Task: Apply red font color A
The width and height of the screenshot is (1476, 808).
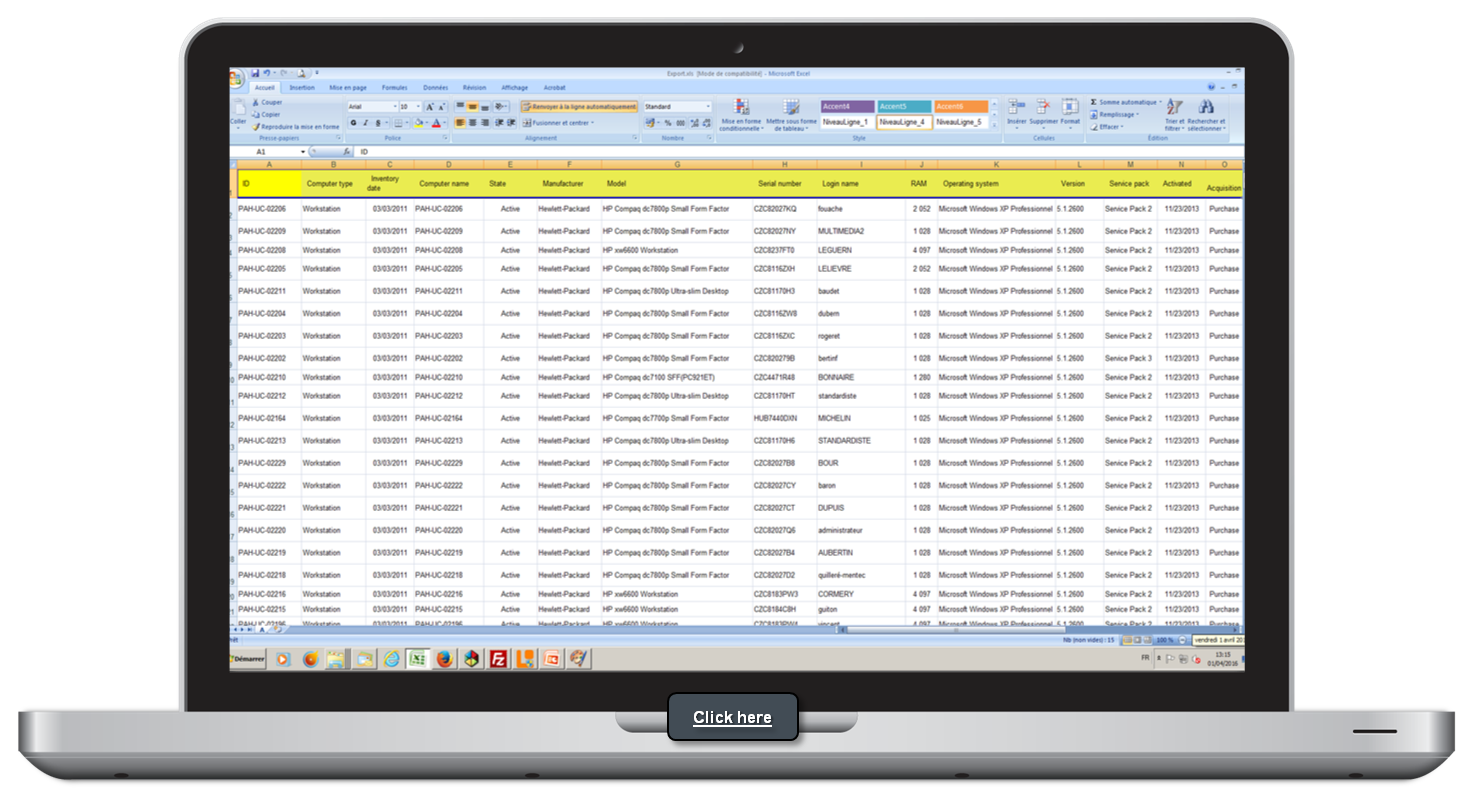Action: pos(436,123)
